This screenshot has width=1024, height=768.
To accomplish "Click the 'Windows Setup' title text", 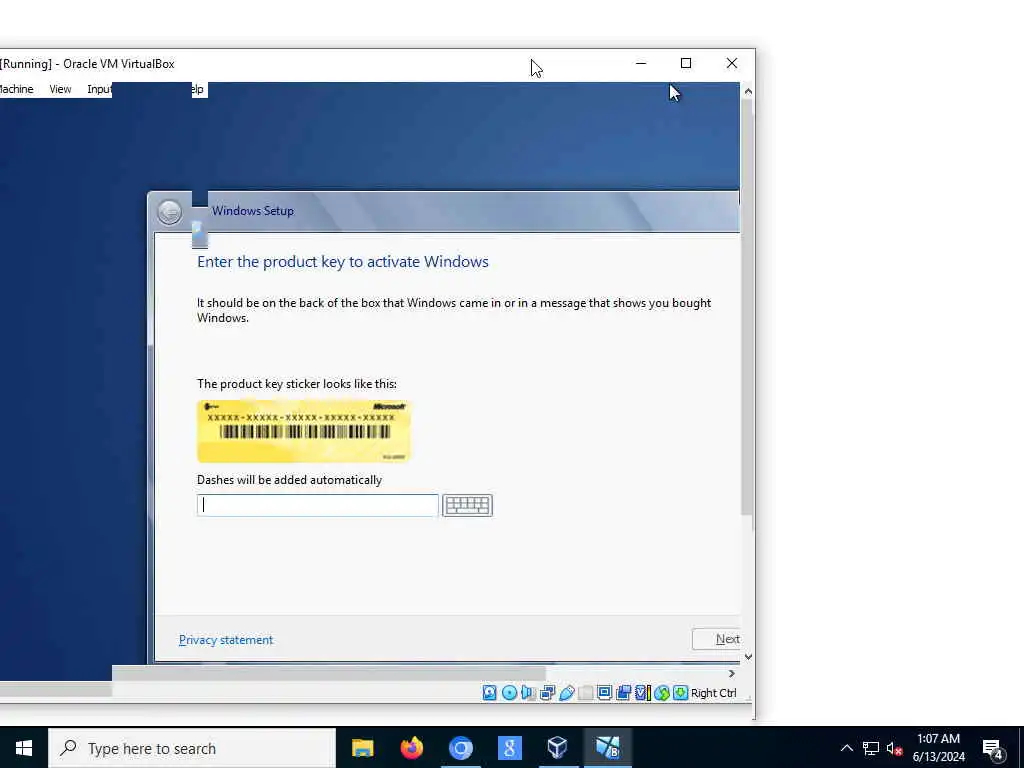I will pyautogui.click(x=253, y=211).
